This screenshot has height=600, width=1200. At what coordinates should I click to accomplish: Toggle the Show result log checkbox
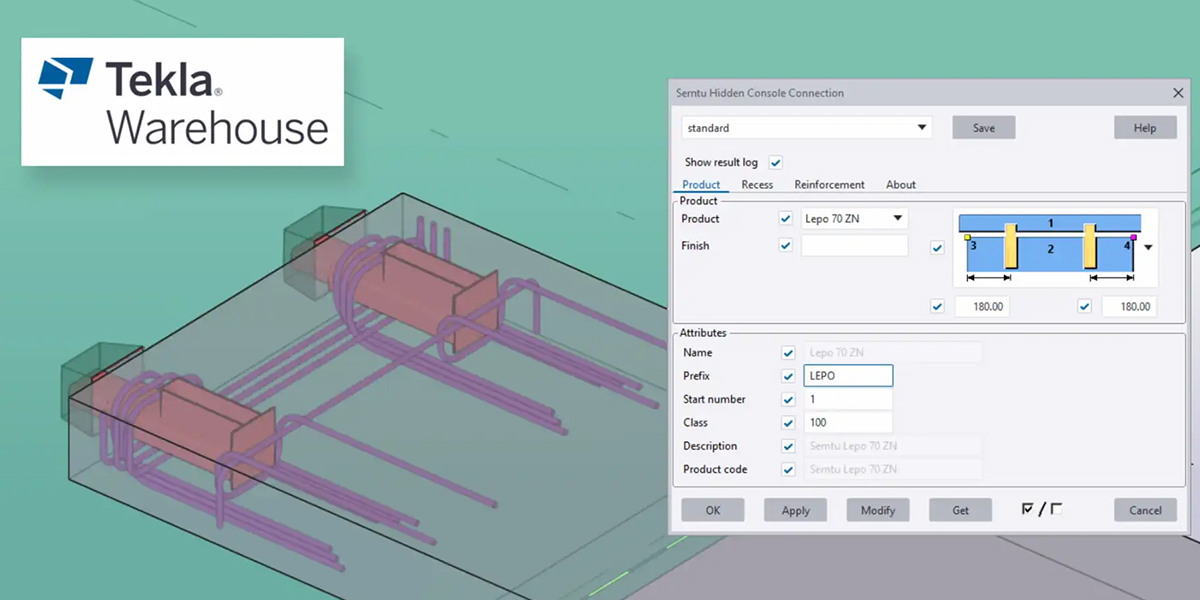point(776,162)
